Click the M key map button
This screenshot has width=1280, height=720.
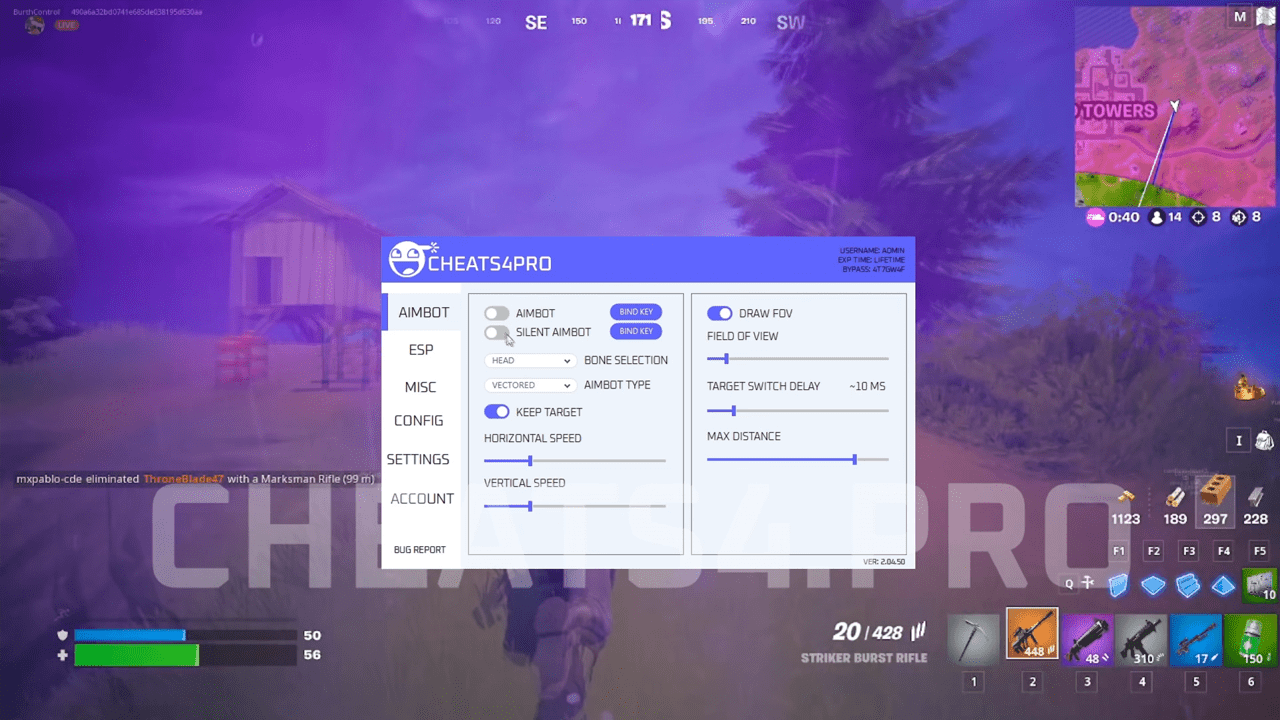tap(1240, 17)
